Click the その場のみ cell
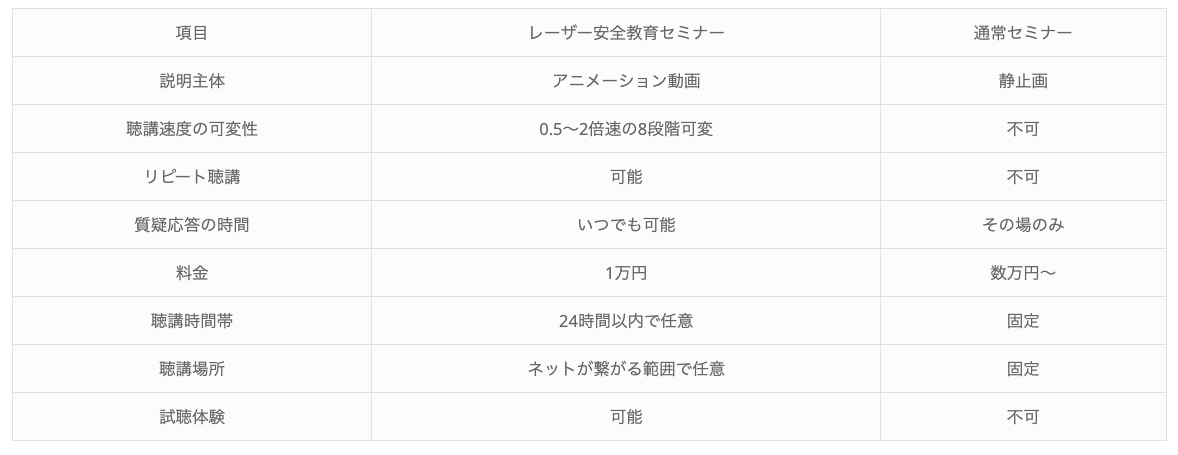Screen dimensions: 1178x455 [x=1022, y=225]
